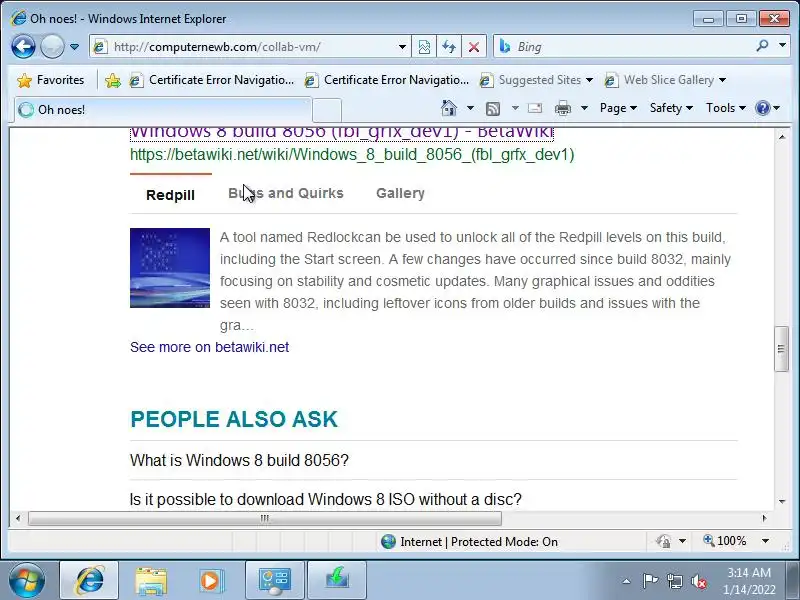Viewport: 800px width, 600px height.
Task: Open the first Certificate Error Navigation favorite
Action: click(212, 80)
